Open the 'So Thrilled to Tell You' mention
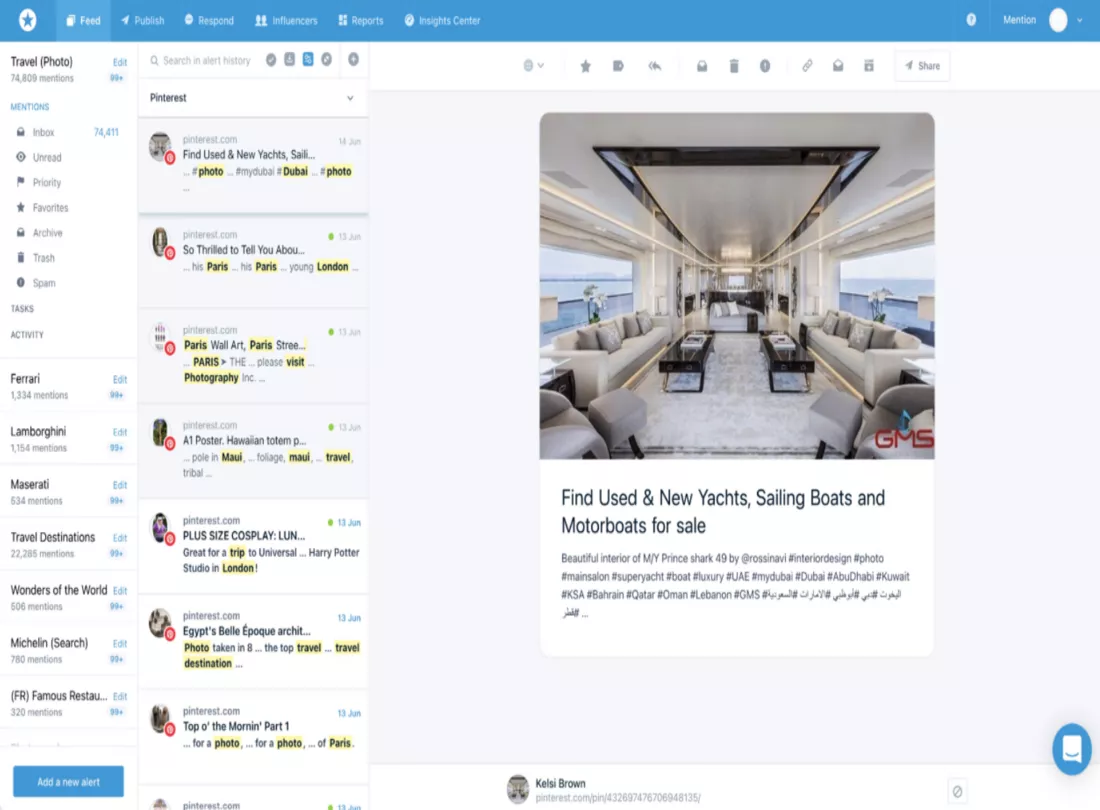This screenshot has width=1100, height=810. [x=253, y=259]
